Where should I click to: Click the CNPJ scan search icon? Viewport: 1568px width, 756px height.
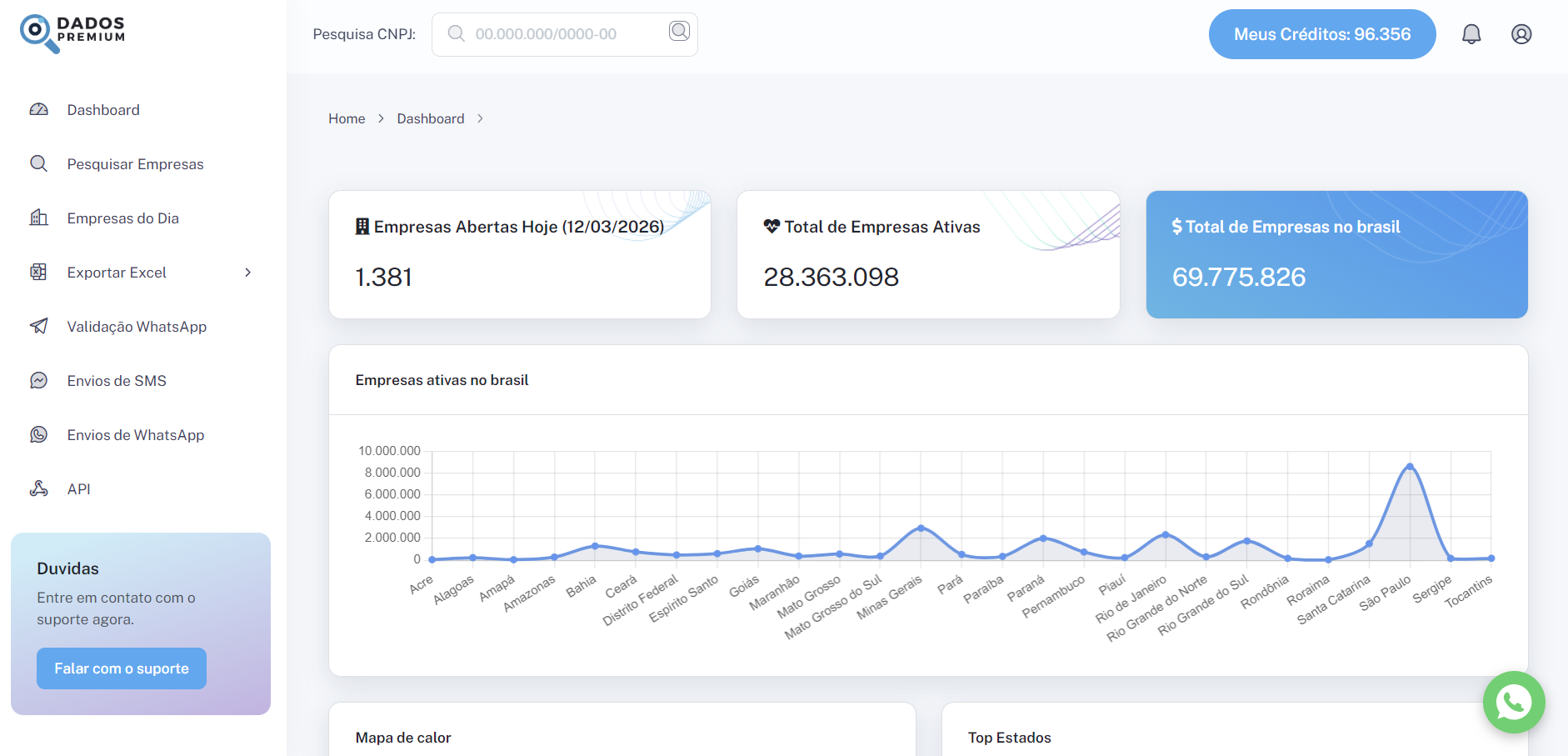[x=679, y=32]
